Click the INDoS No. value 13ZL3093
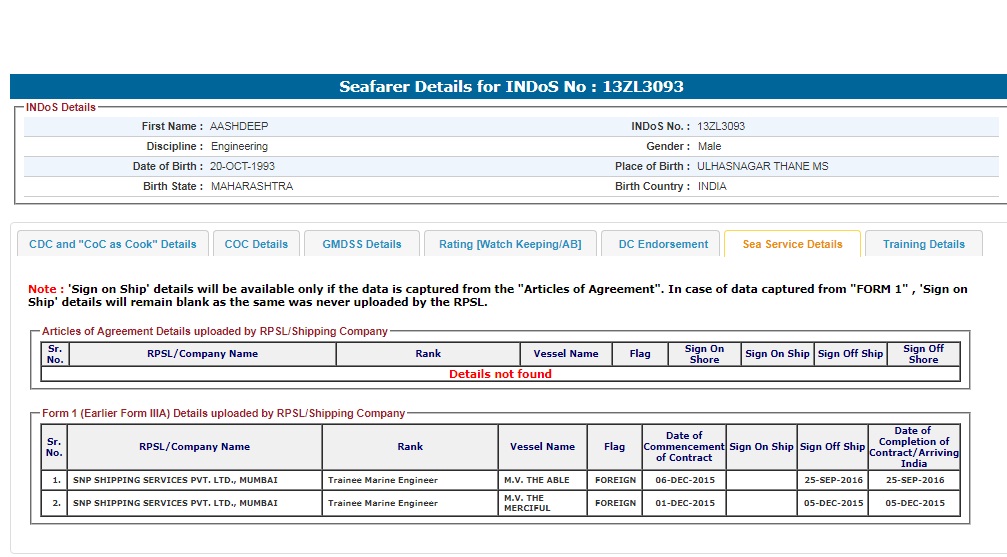 721,127
